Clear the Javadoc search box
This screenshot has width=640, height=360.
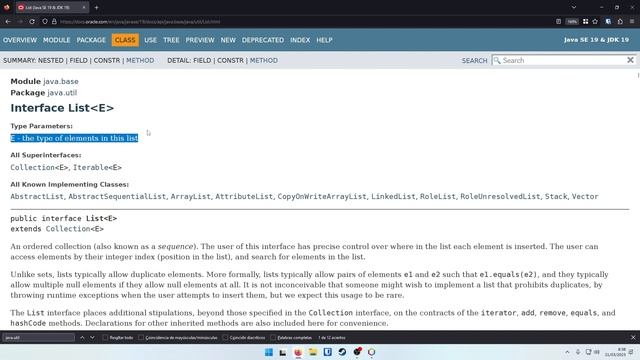click(630, 60)
